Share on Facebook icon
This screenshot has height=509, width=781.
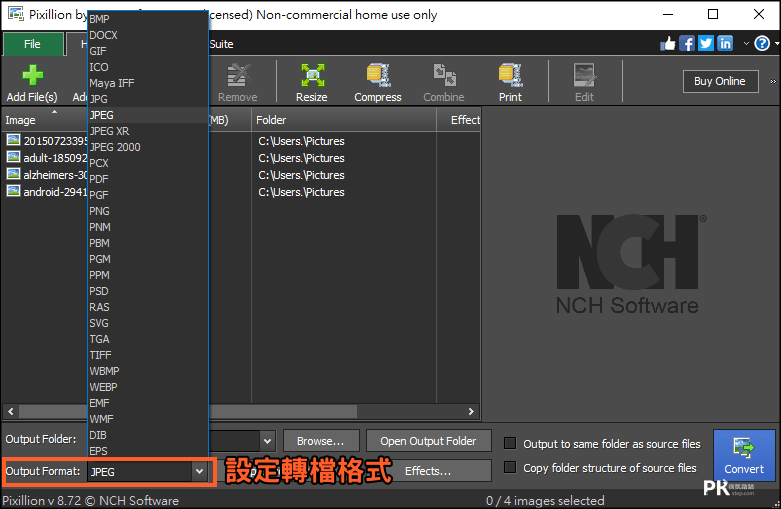(687, 44)
